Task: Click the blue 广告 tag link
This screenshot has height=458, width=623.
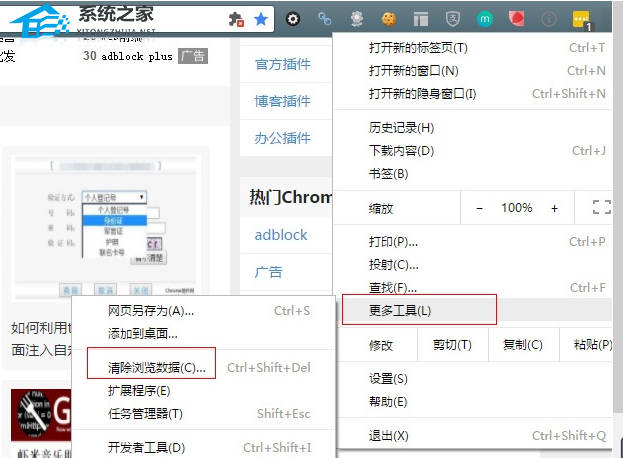Action: click(268, 272)
